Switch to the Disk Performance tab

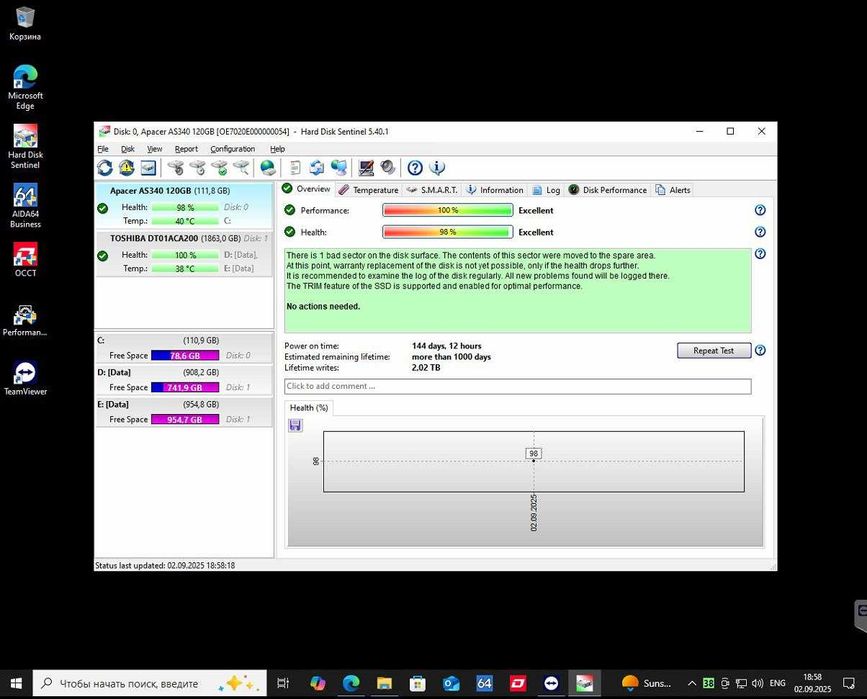pos(608,190)
